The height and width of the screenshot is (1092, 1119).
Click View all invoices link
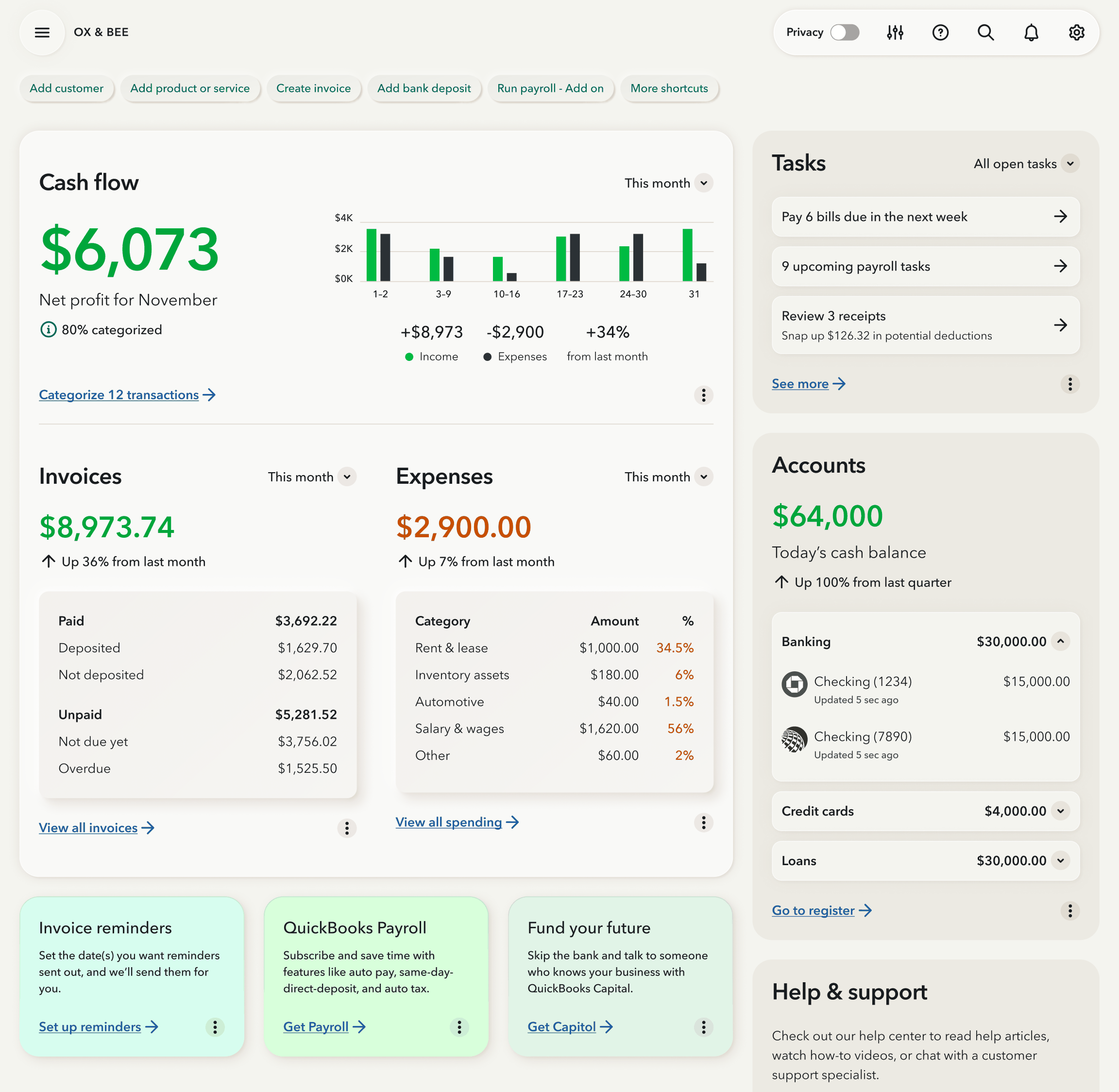pyautogui.click(x=96, y=828)
